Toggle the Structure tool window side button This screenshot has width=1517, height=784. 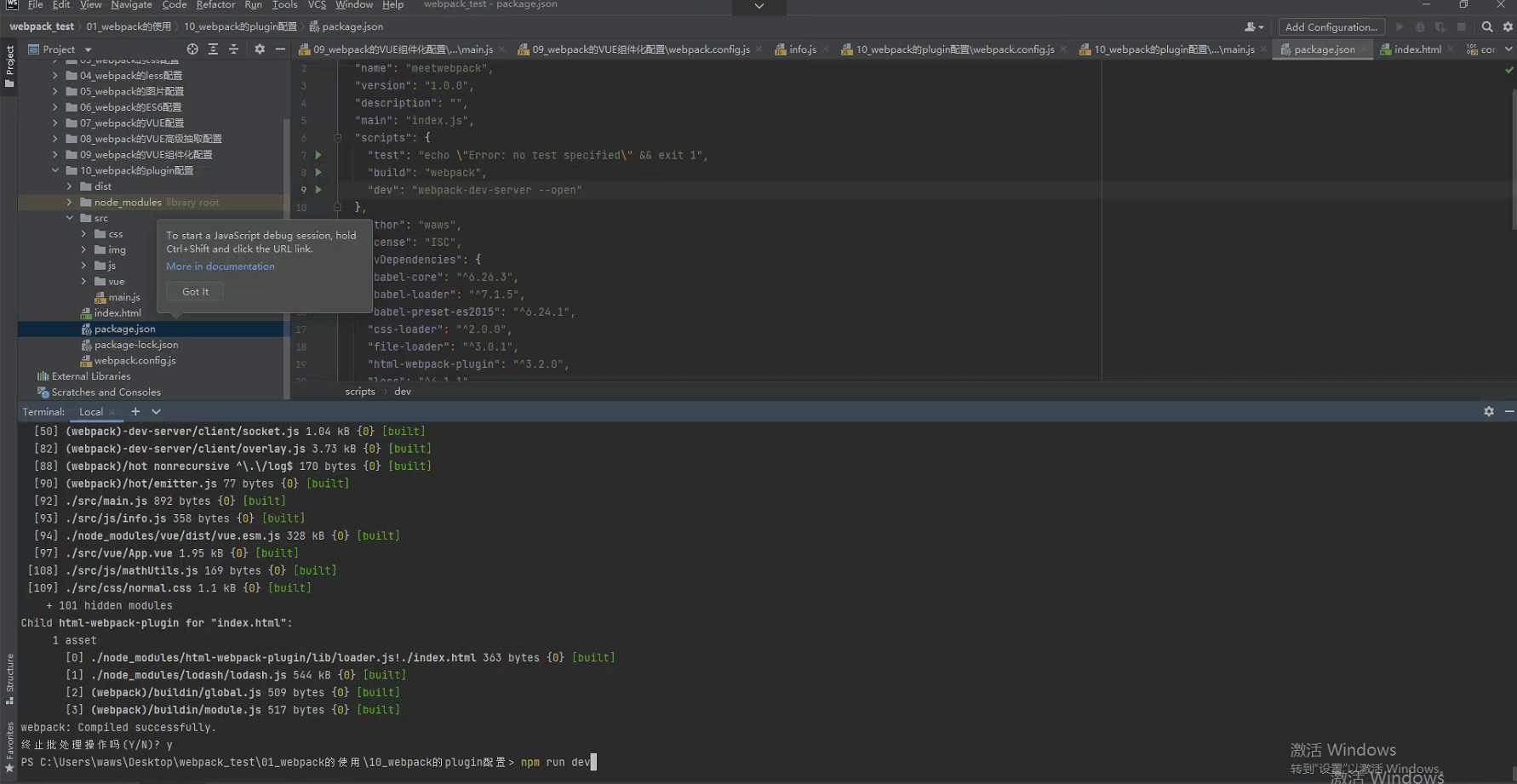9,678
